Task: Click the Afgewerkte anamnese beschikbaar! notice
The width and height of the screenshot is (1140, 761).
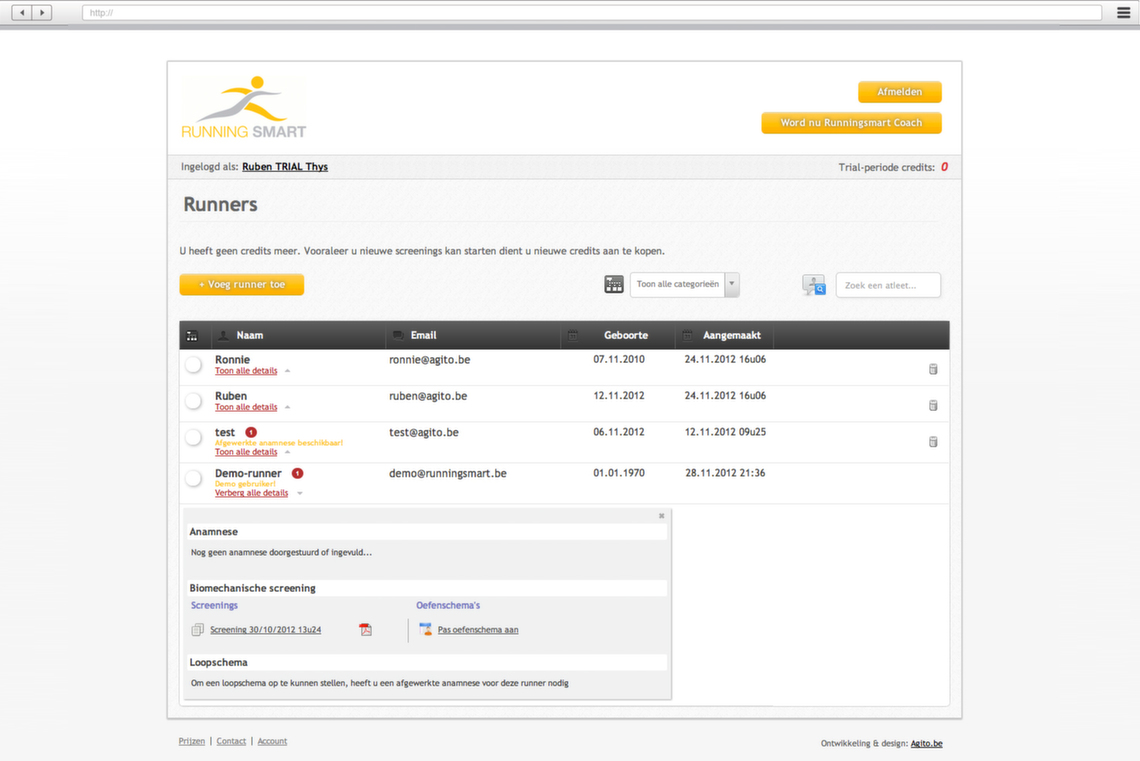Action: pyautogui.click(x=278, y=443)
